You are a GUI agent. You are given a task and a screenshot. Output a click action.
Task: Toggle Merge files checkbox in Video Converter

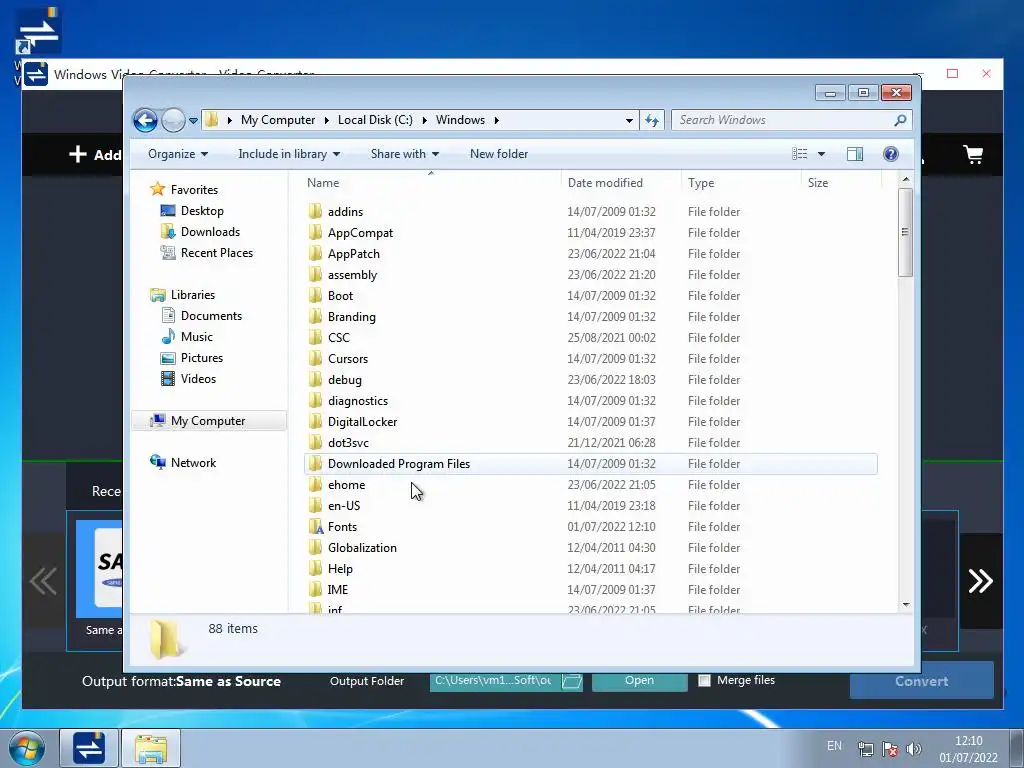click(x=704, y=680)
